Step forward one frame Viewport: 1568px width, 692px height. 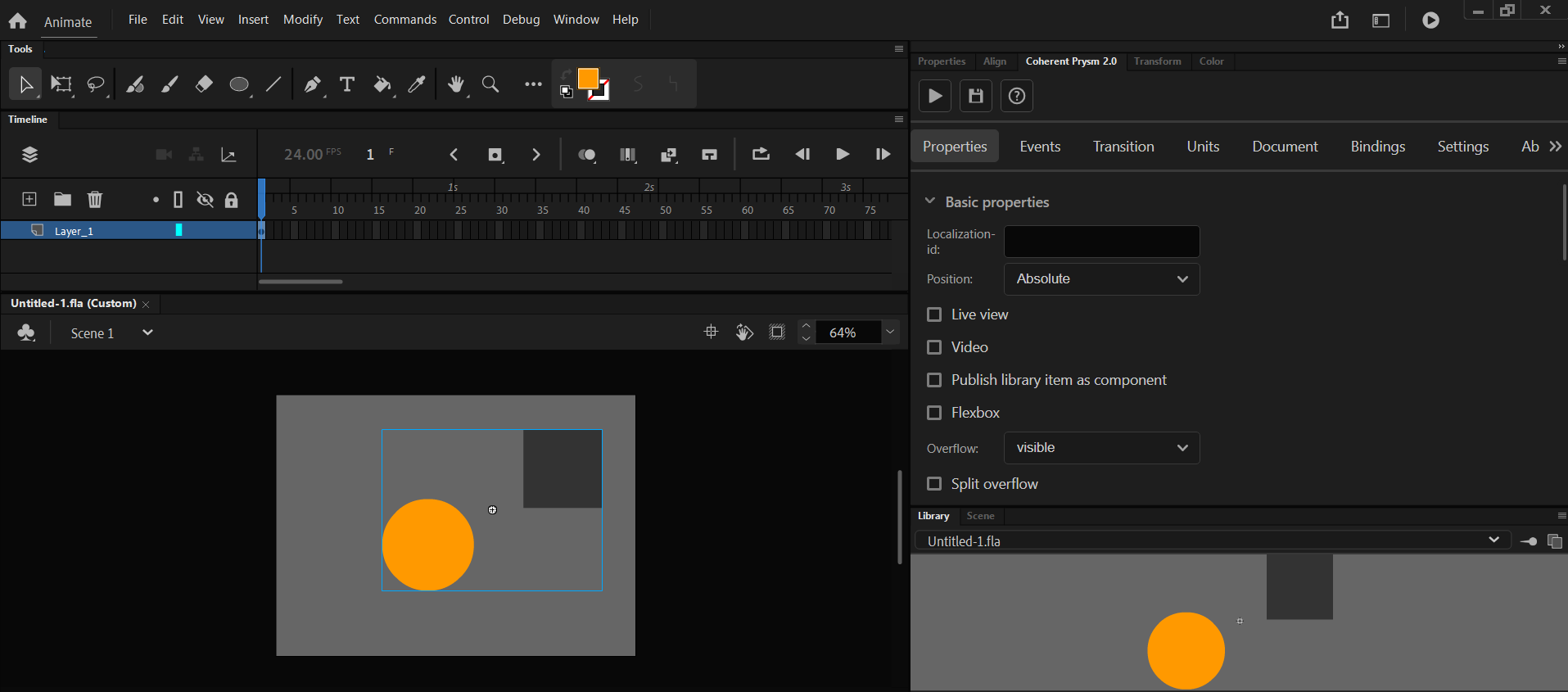coord(883,154)
